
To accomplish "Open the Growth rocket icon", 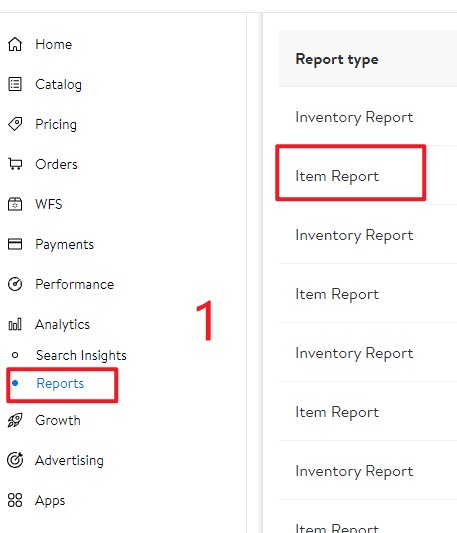I will pos(15,420).
